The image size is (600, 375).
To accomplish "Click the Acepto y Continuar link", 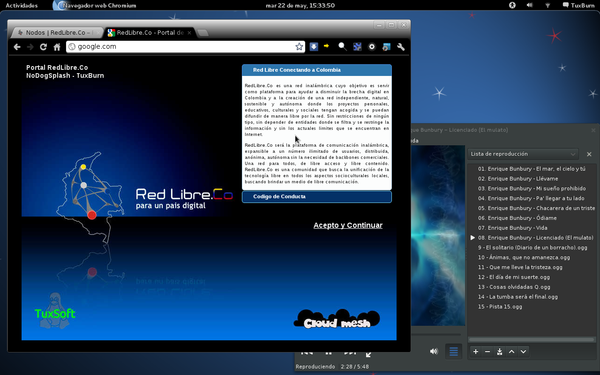I will click(x=348, y=225).
